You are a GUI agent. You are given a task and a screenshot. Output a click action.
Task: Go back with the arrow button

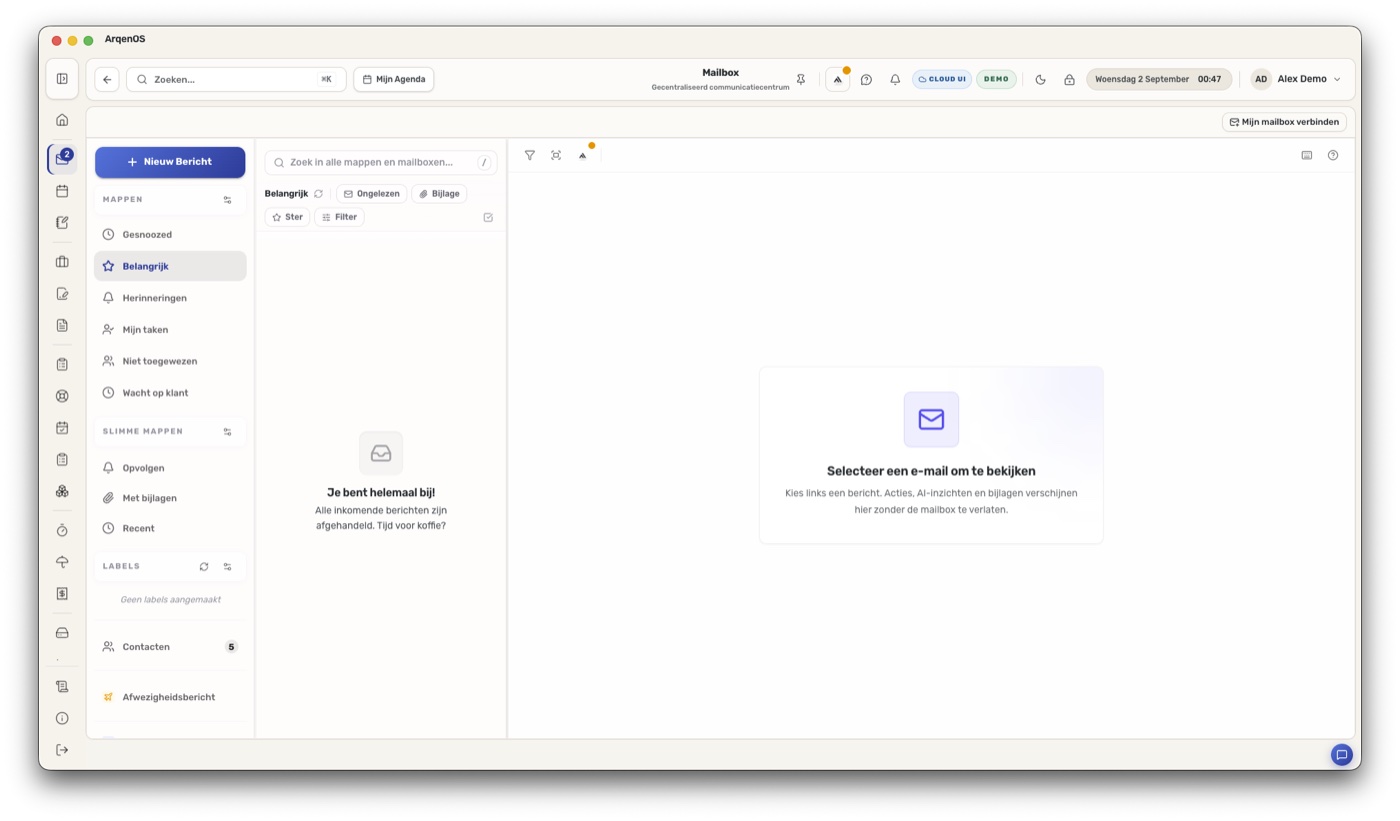(107, 79)
